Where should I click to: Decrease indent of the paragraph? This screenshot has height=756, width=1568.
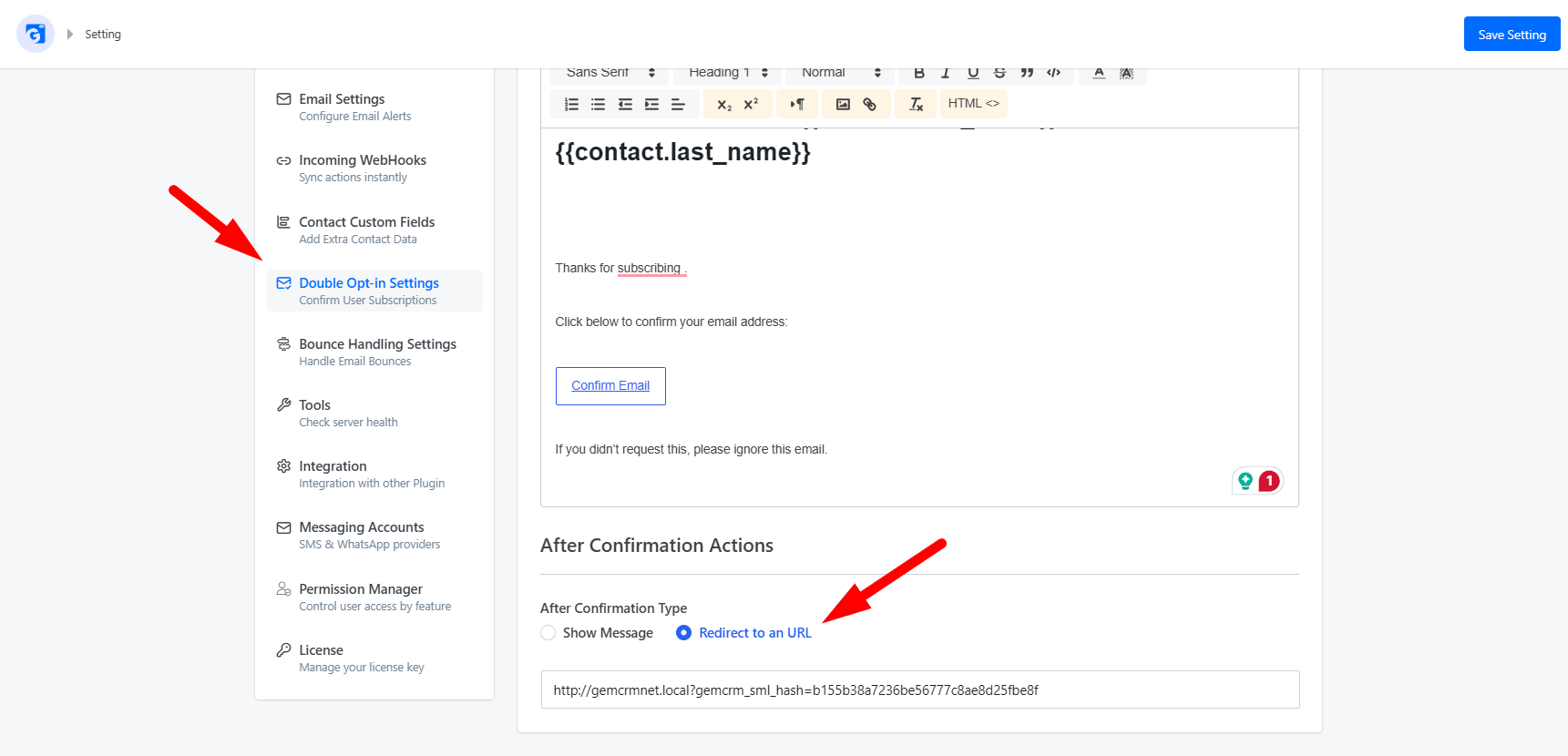click(625, 104)
